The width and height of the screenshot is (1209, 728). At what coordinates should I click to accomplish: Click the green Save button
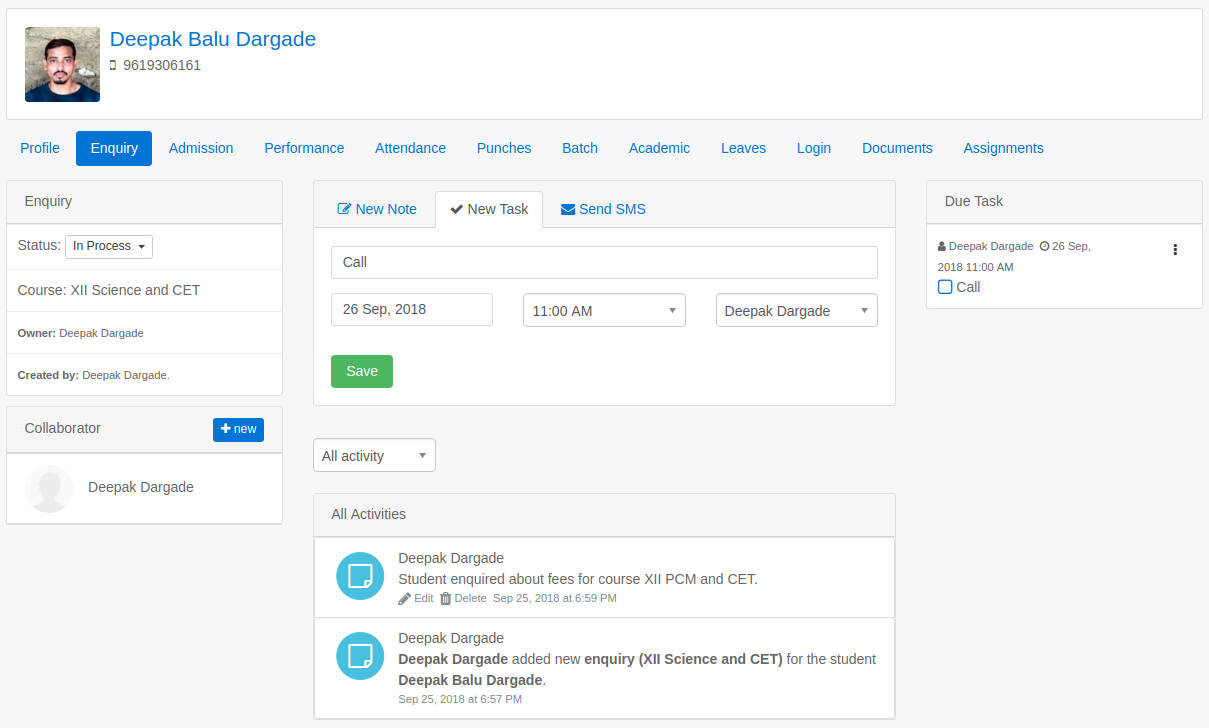[361, 370]
